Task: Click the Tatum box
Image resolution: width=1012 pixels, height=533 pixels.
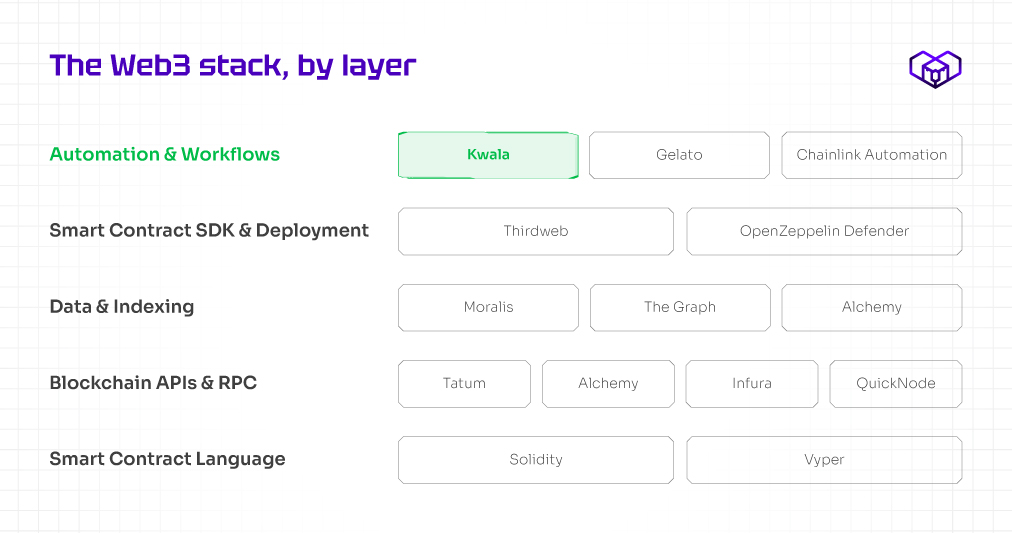Action: pyautogui.click(x=464, y=383)
